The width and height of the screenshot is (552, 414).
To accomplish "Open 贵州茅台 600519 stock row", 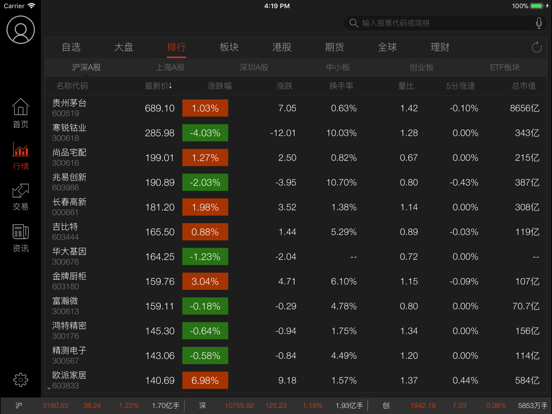I will pyautogui.click(x=296, y=108).
